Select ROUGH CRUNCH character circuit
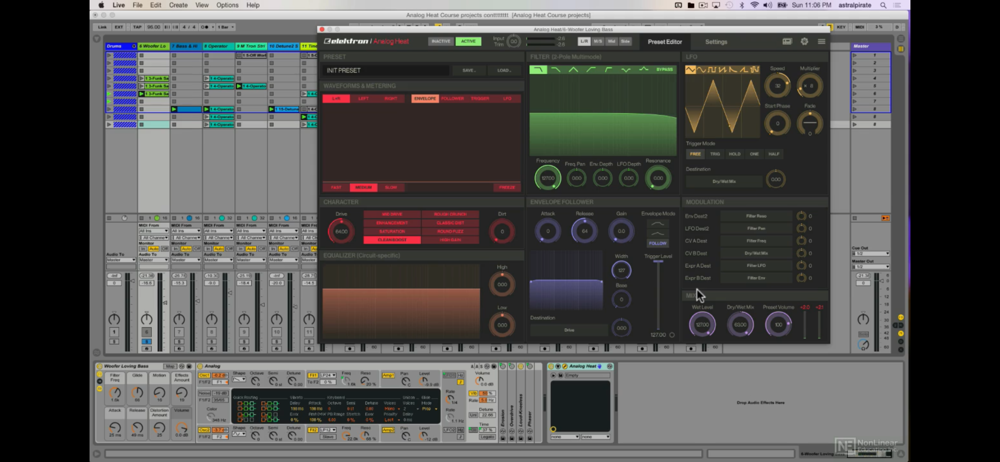The image size is (1000, 462). pyautogui.click(x=450, y=215)
